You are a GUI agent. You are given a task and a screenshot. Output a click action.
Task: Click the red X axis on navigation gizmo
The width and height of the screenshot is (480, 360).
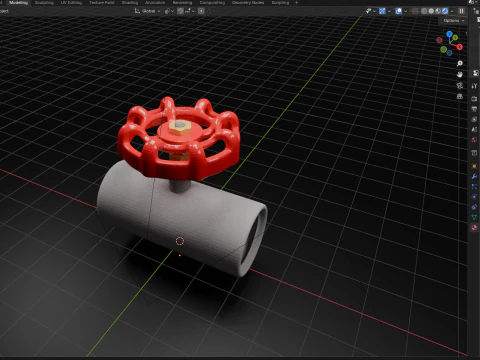click(460, 47)
